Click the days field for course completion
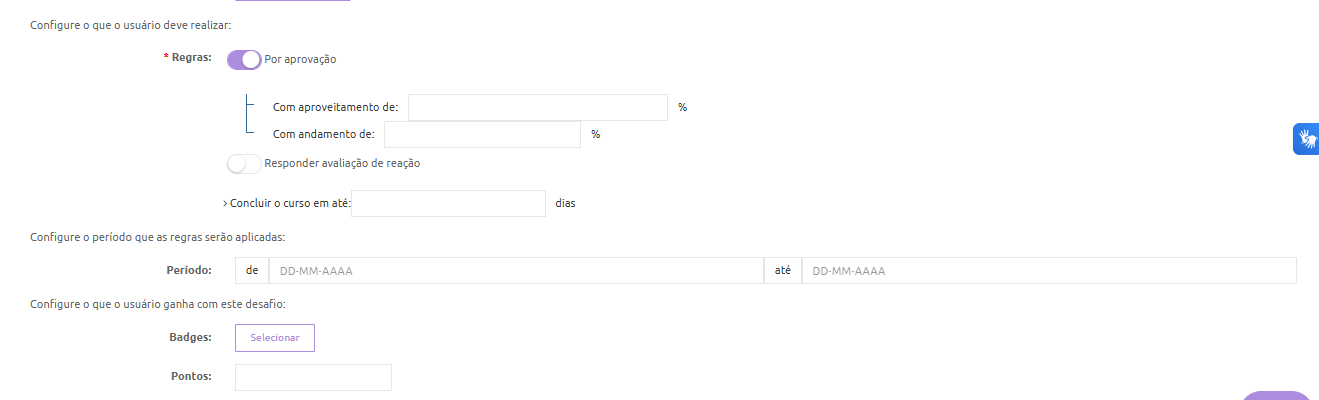This screenshot has width=1319, height=400. [448, 204]
